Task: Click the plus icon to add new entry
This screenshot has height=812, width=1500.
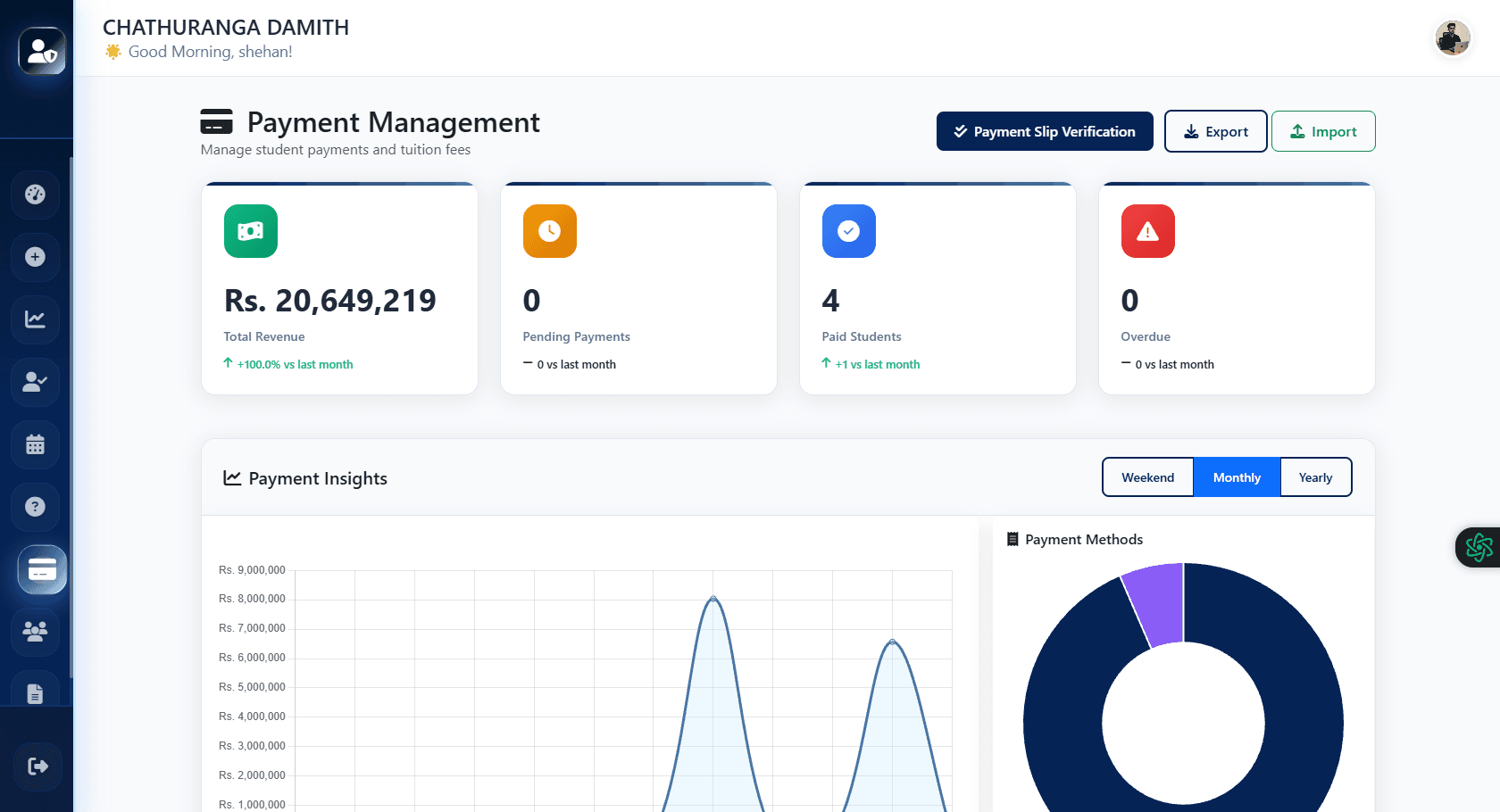Action: pyautogui.click(x=36, y=257)
